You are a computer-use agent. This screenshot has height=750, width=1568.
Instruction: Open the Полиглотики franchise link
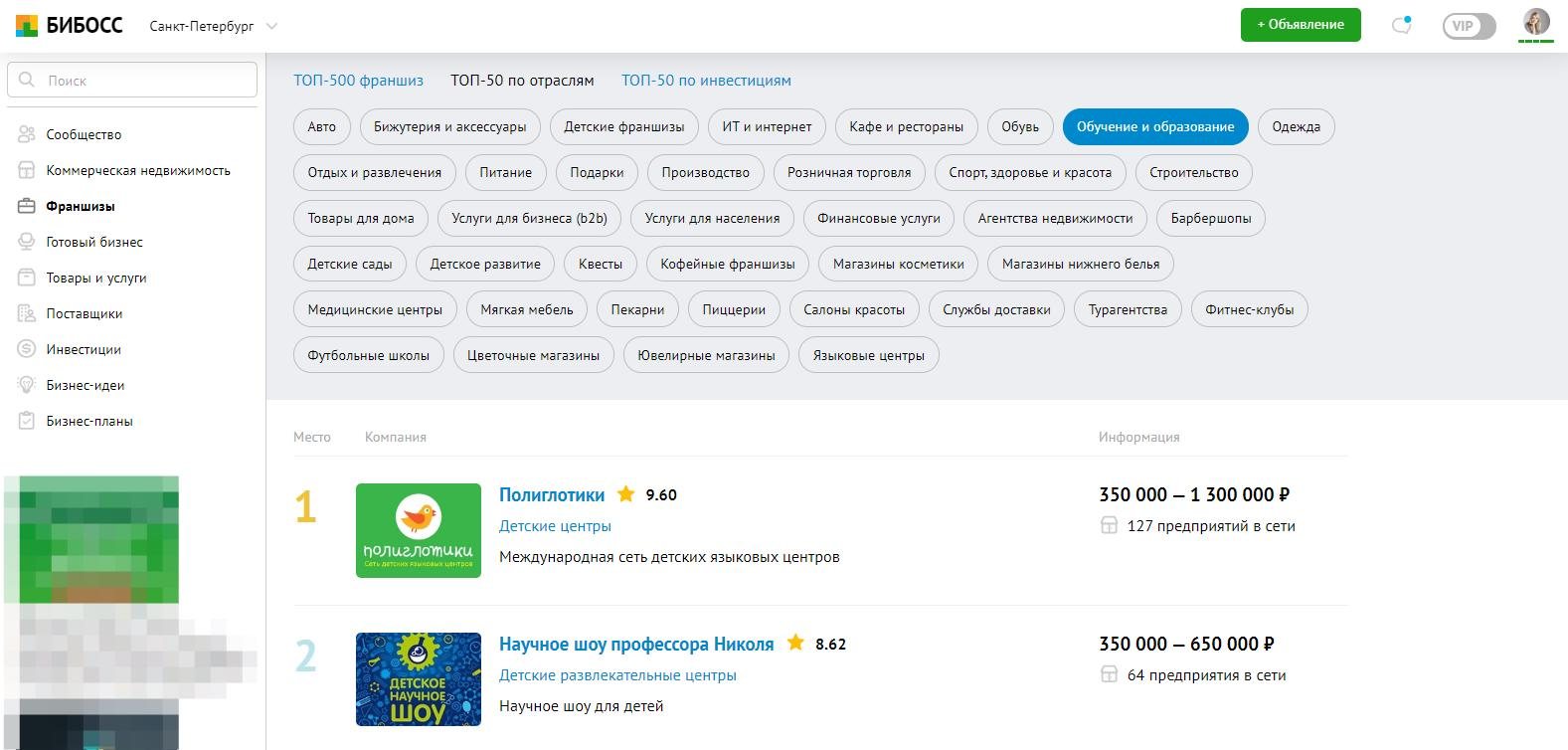pos(552,494)
